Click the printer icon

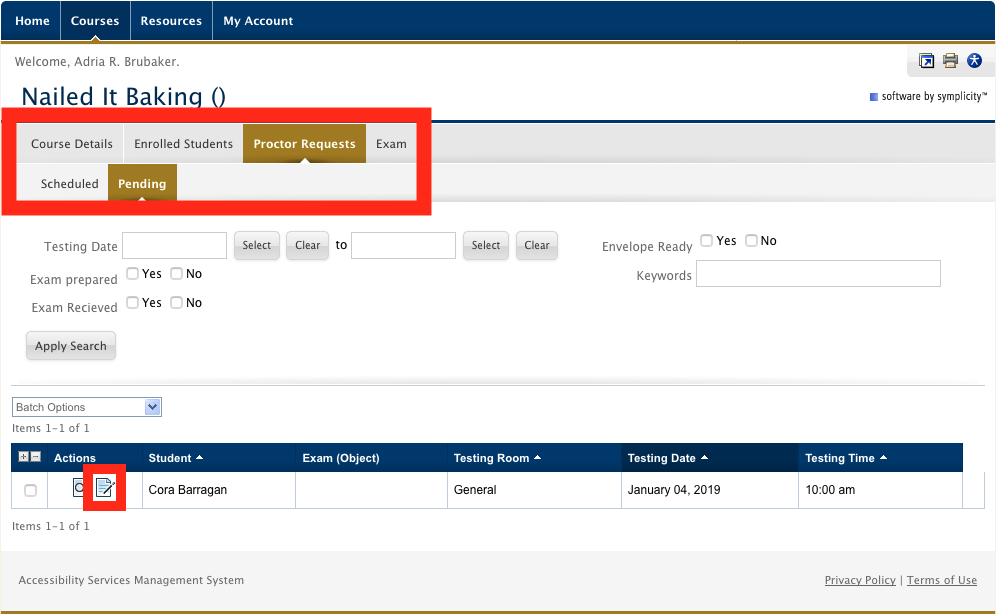coord(950,61)
